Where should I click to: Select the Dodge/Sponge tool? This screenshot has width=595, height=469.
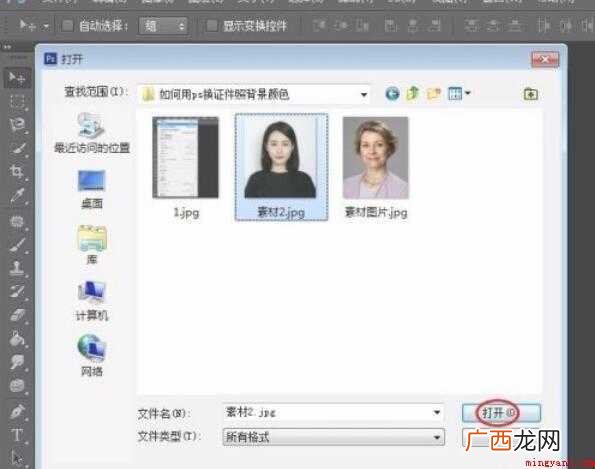click(17, 386)
